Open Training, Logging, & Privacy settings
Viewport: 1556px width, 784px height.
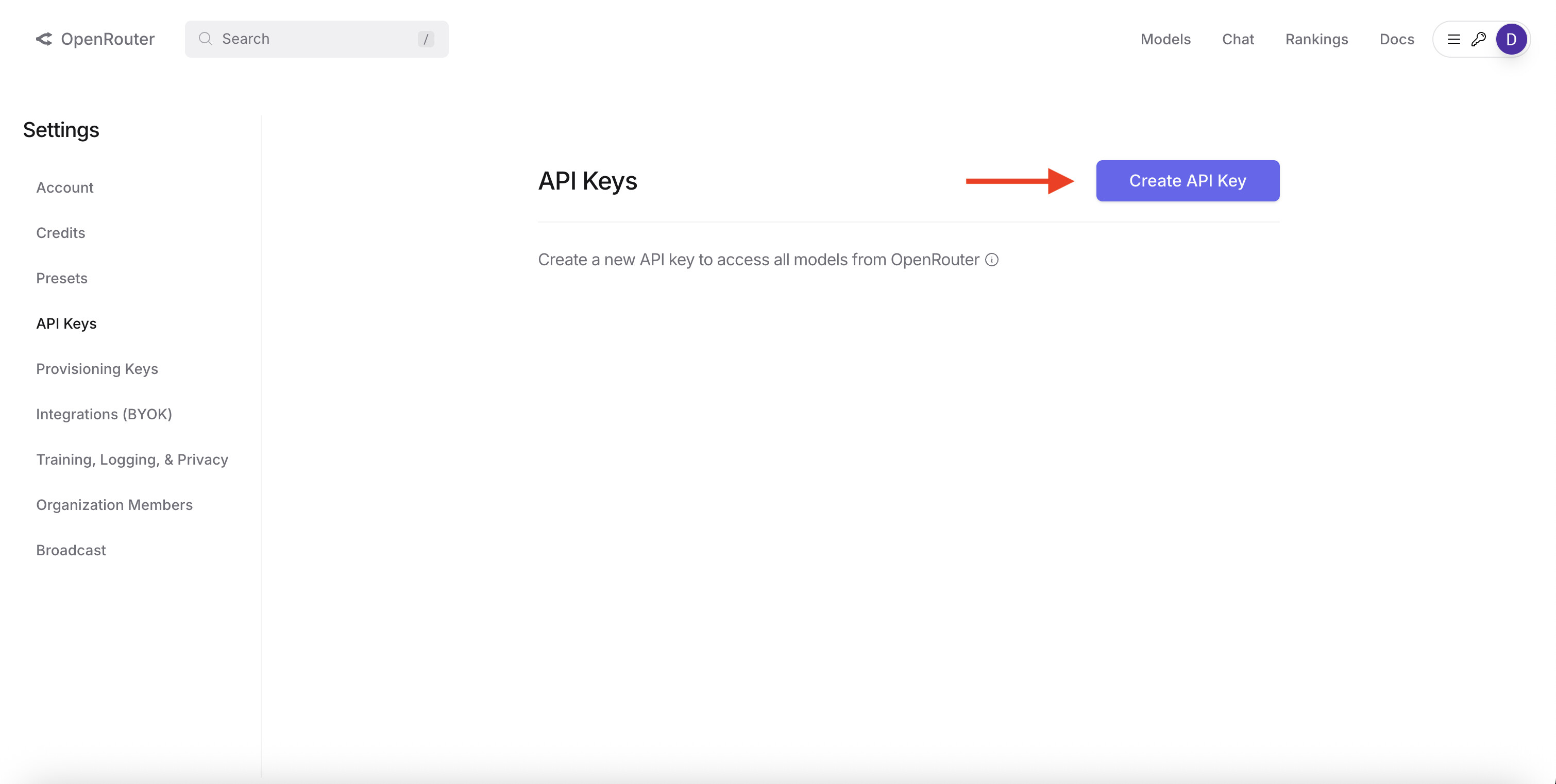[x=132, y=459]
